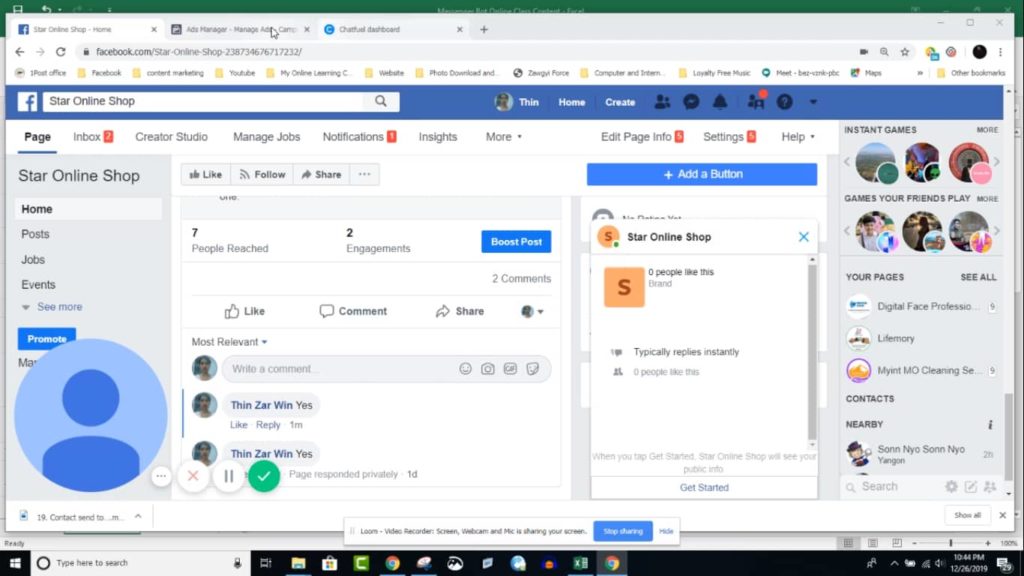Click the emoji icon in comment box

[x=465, y=369]
